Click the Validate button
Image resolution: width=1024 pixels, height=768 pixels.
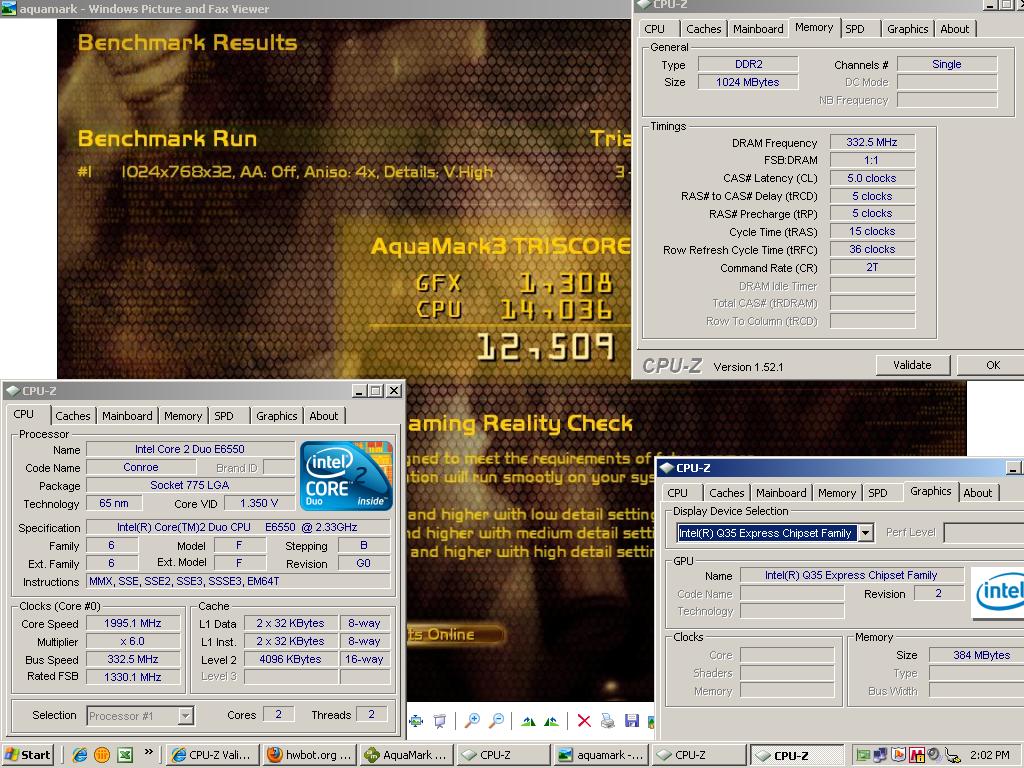click(x=912, y=365)
